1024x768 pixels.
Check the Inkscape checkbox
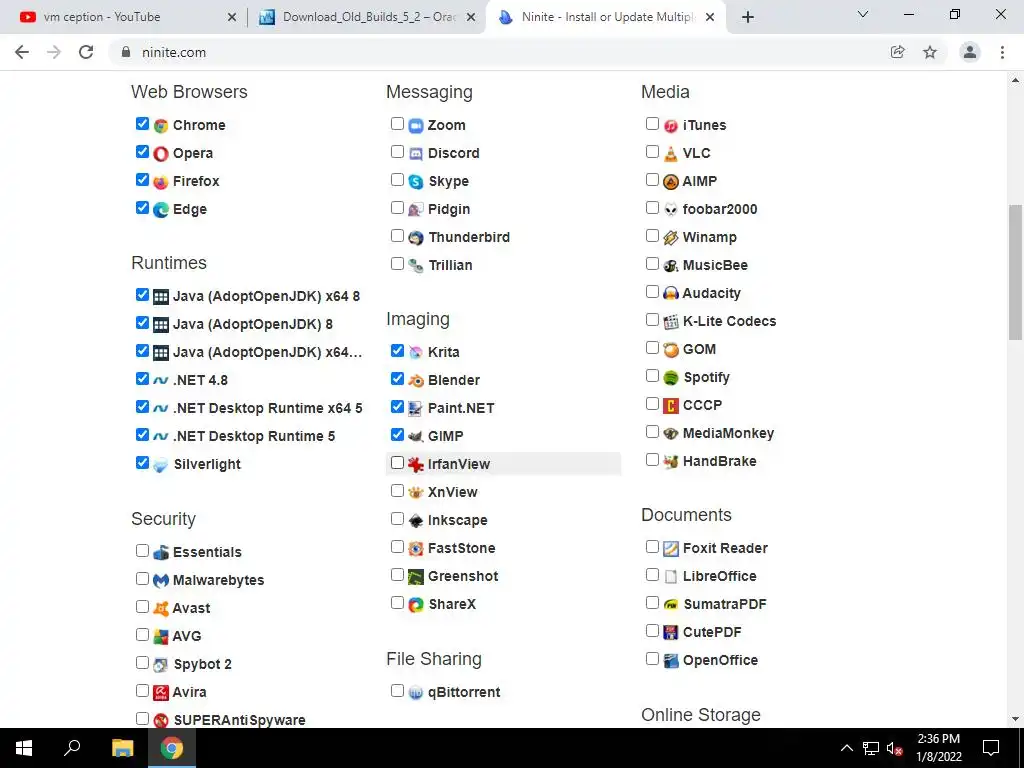coord(397,519)
